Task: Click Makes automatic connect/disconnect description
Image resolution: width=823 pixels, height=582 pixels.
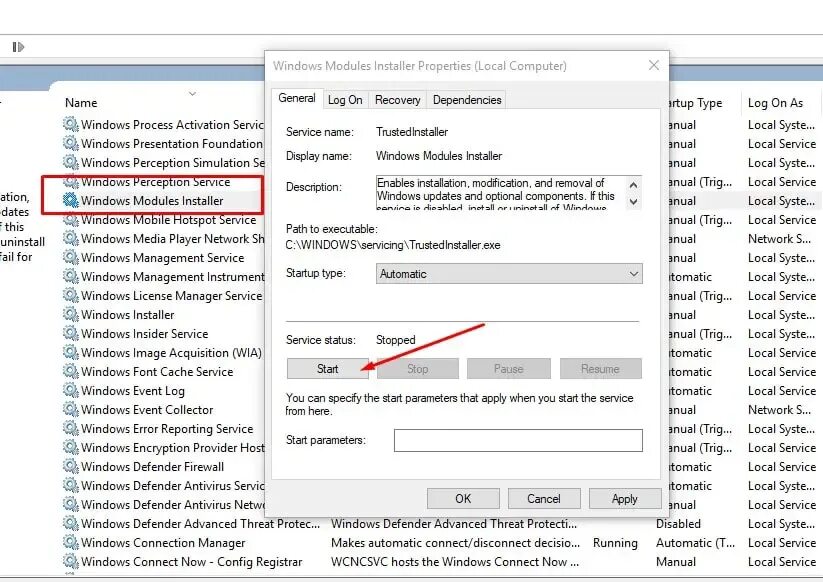Action: click(x=455, y=542)
